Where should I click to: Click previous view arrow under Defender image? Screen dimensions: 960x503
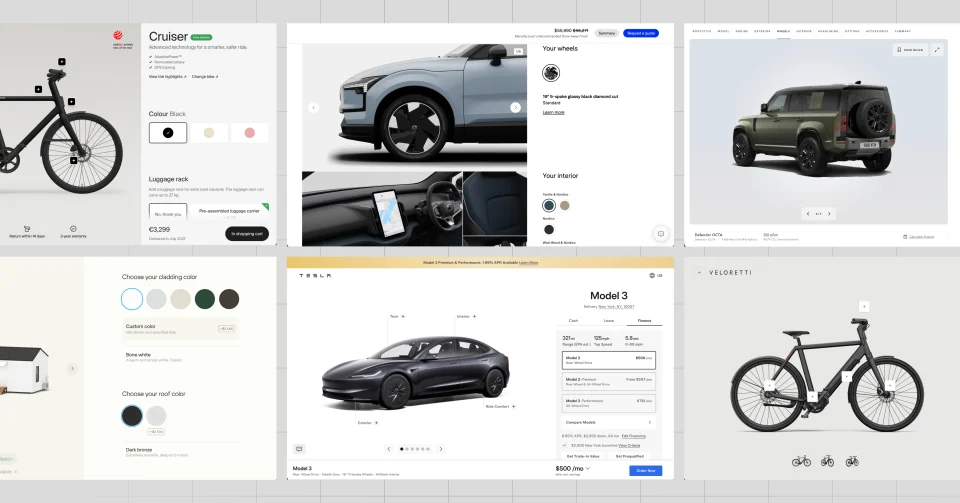pyautogui.click(x=808, y=214)
